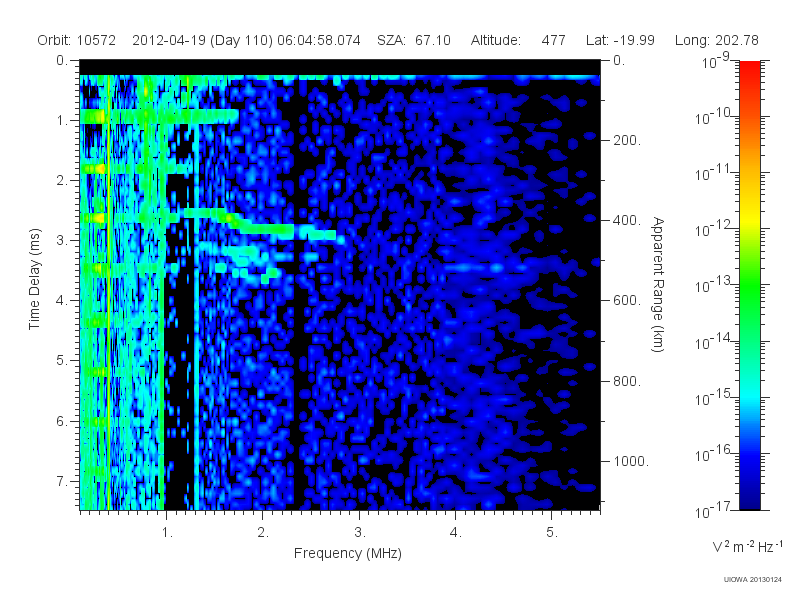Click the apparent range tick '200.'
Screen dimensions: 800x600
point(627,140)
